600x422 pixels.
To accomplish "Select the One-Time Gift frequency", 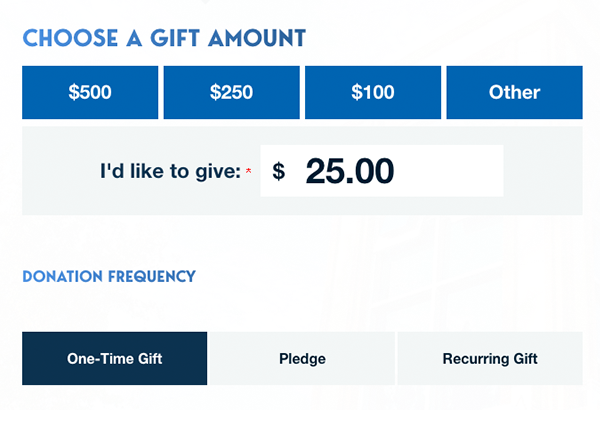I will [x=115, y=358].
